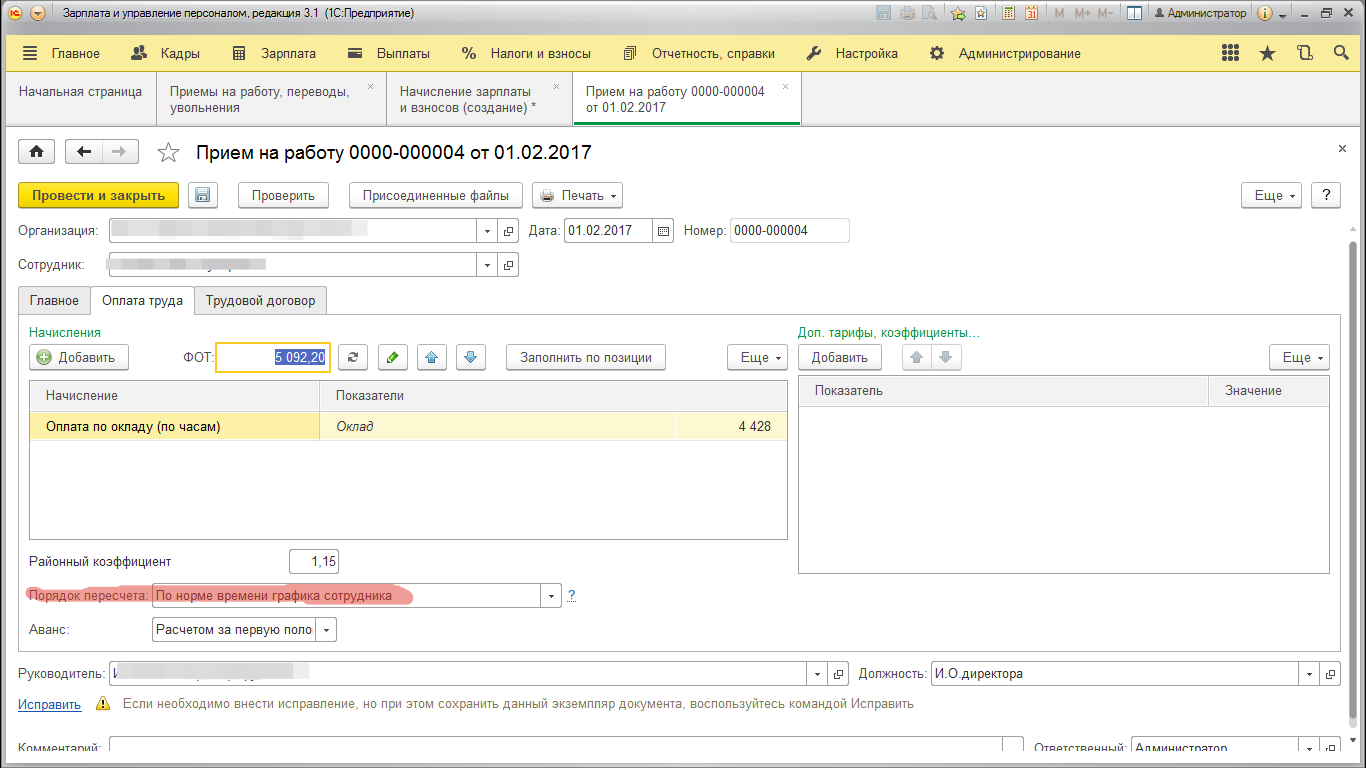This screenshot has height=768, width=1366.
Task: Open the sections grid menu icon
Action: click(x=1231, y=53)
